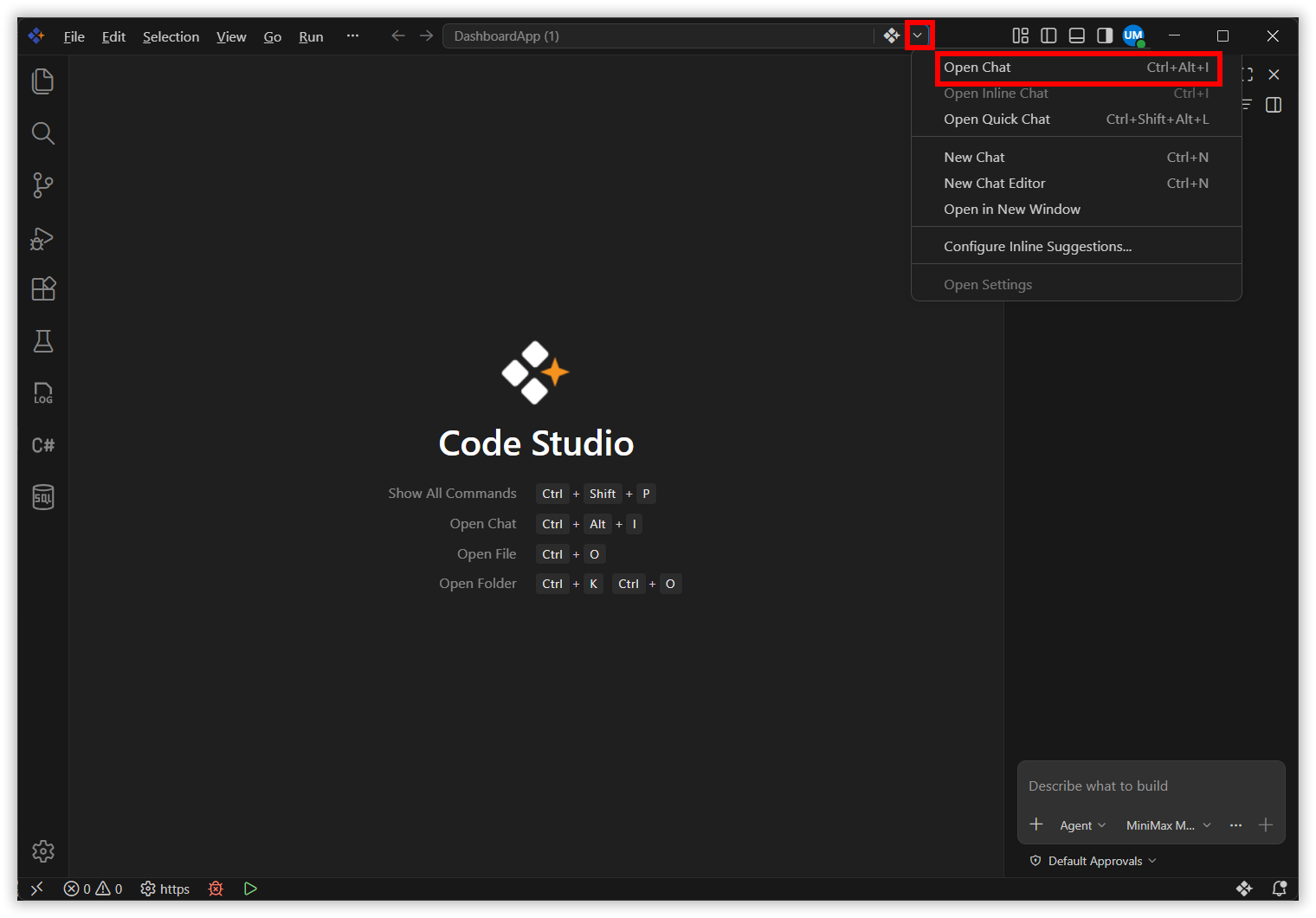Open the remote window indicator in status bar
Viewport: 1316px width, 918px height.
point(37,889)
